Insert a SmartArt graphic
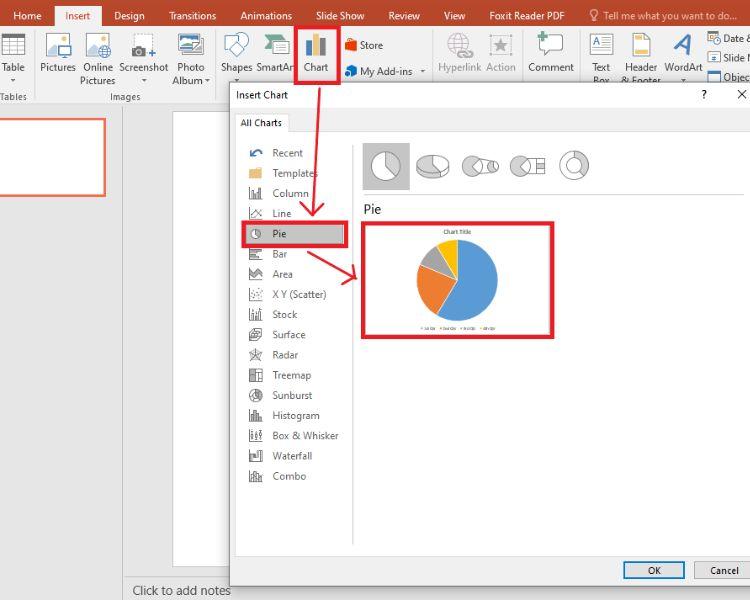The height and width of the screenshot is (600, 750). (276, 53)
